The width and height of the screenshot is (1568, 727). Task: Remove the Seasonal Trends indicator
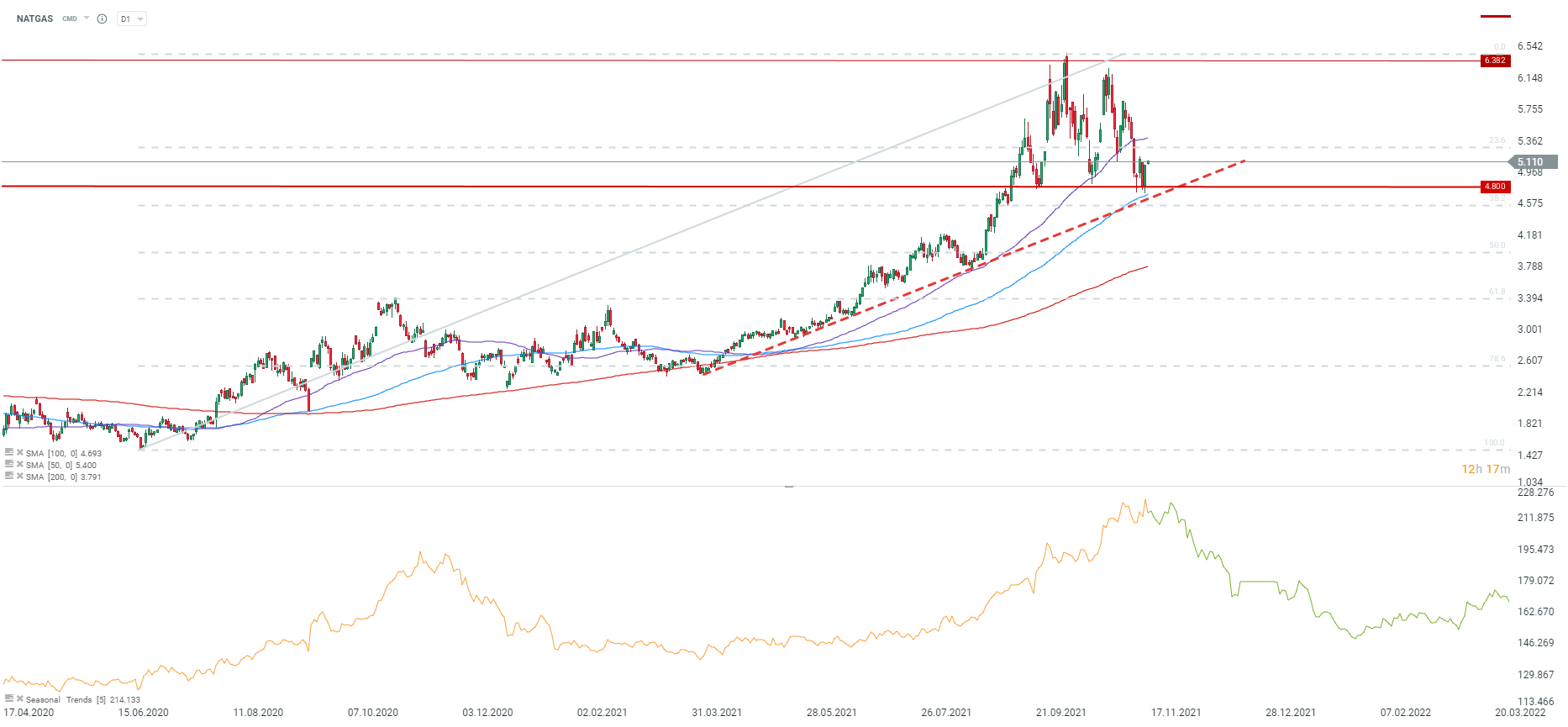click(20, 698)
